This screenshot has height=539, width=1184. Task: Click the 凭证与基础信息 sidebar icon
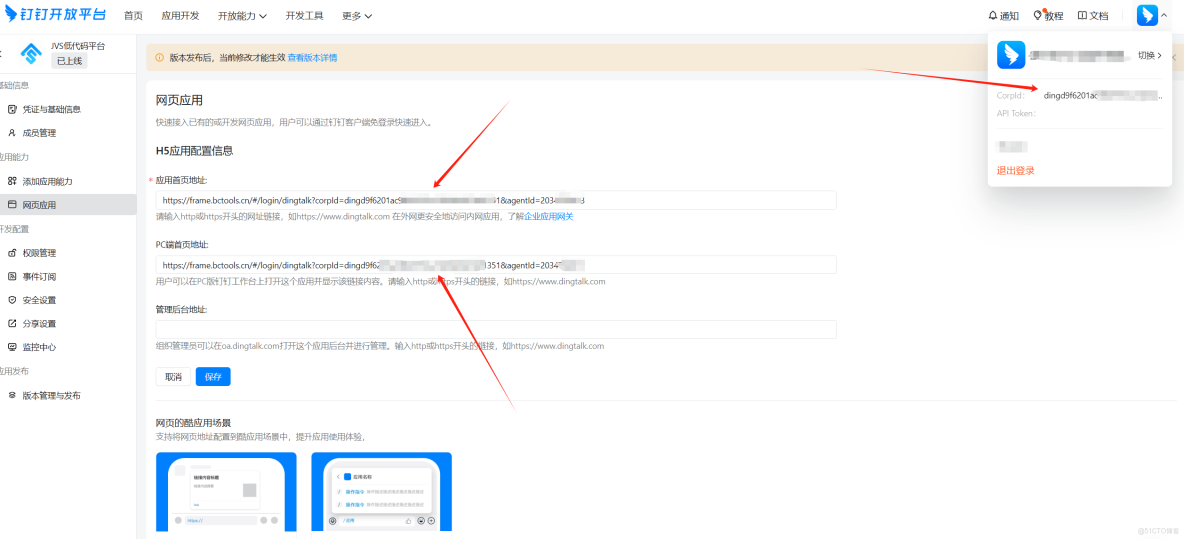(x=12, y=109)
